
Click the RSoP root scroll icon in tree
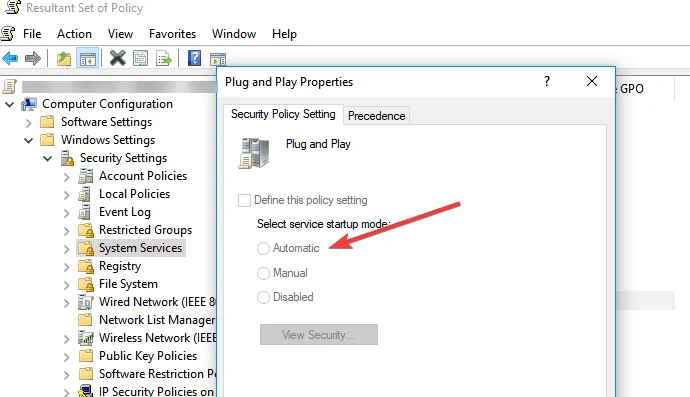(10, 86)
